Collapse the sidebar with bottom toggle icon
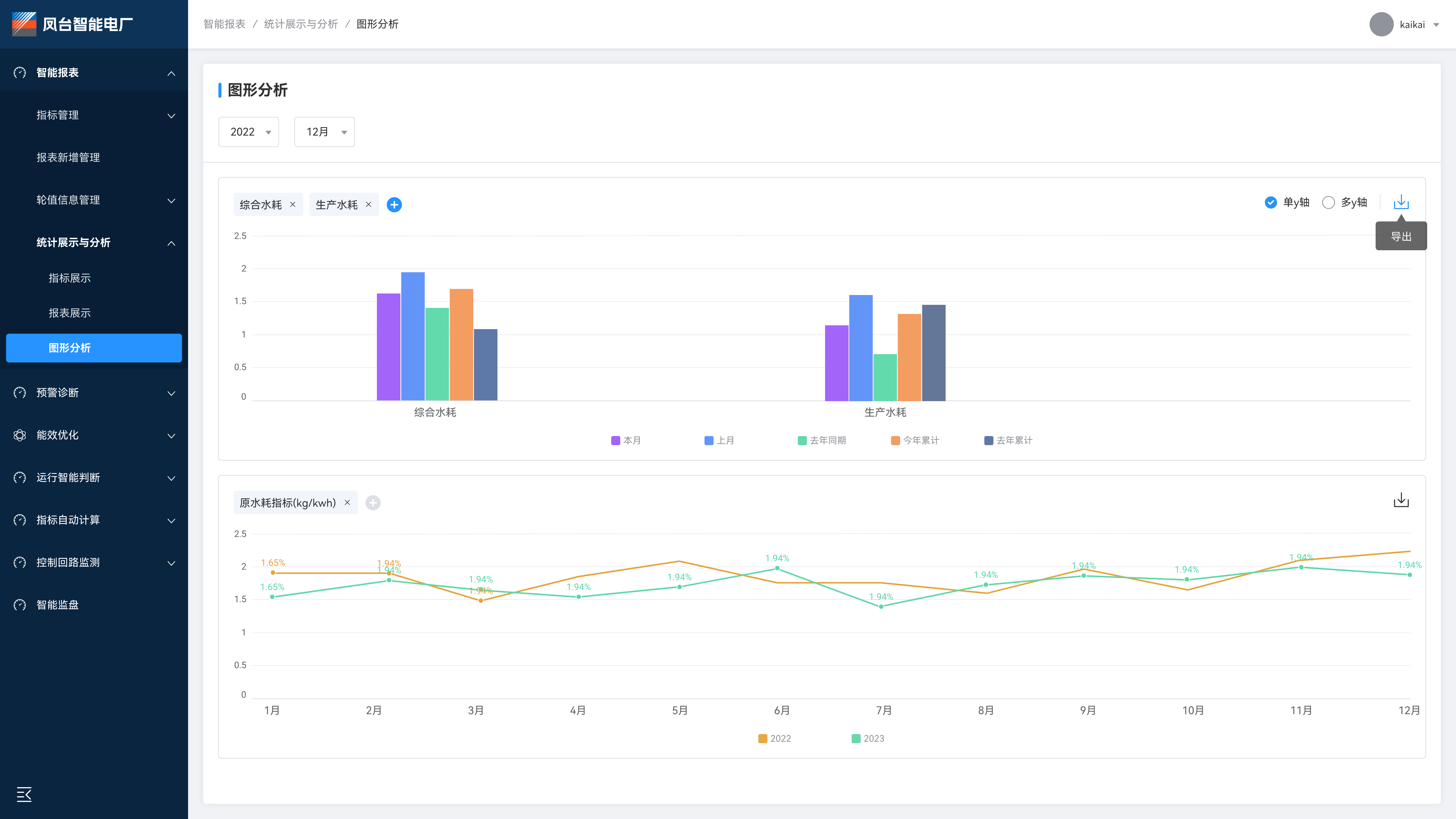1456x819 pixels. tap(24, 794)
